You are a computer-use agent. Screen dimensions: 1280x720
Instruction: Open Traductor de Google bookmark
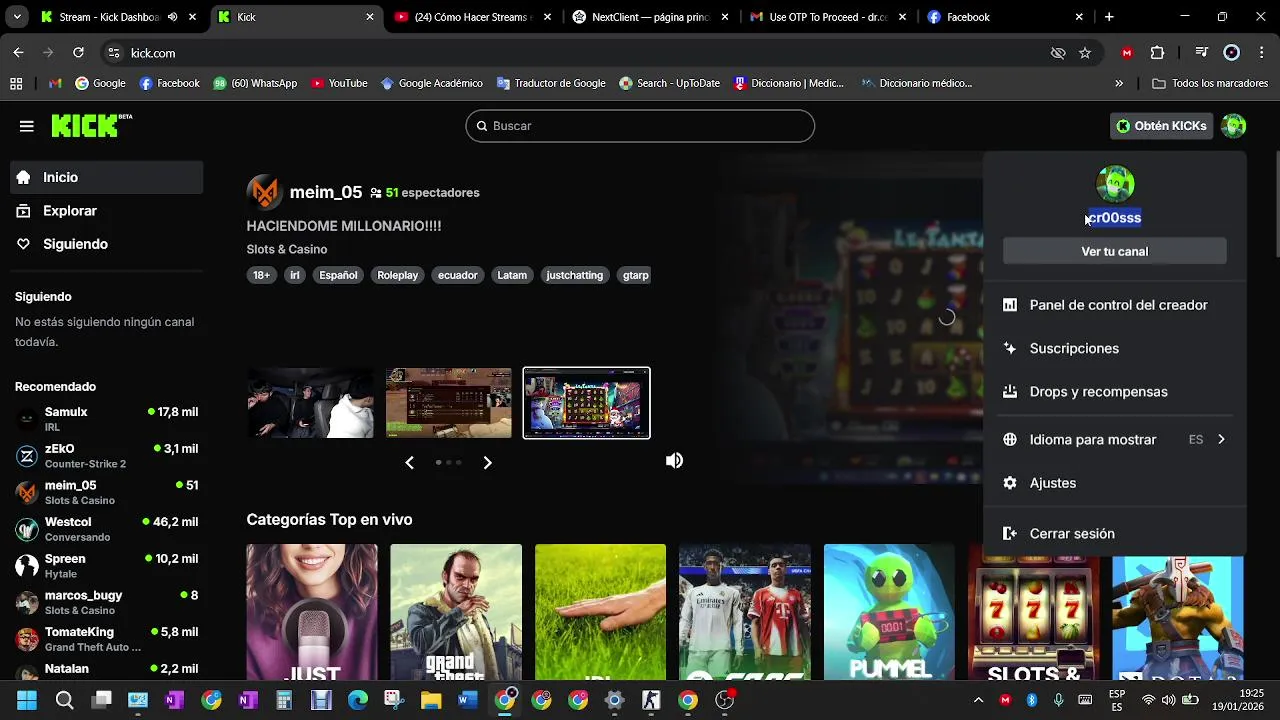[x=551, y=83]
